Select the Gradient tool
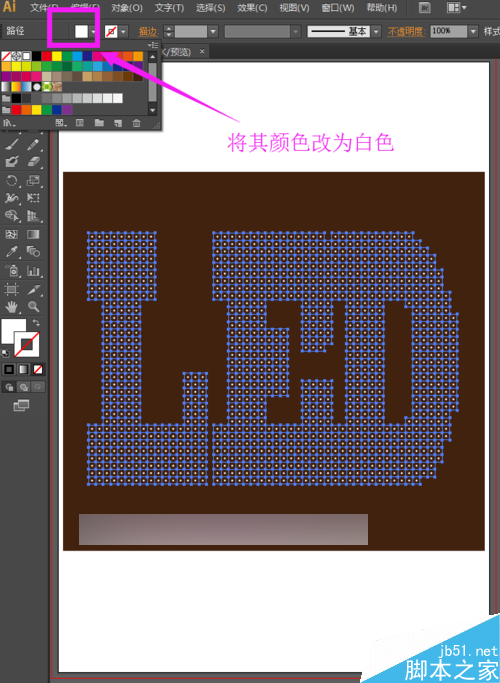The height and width of the screenshot is (683, 500). tap(34, 234)
